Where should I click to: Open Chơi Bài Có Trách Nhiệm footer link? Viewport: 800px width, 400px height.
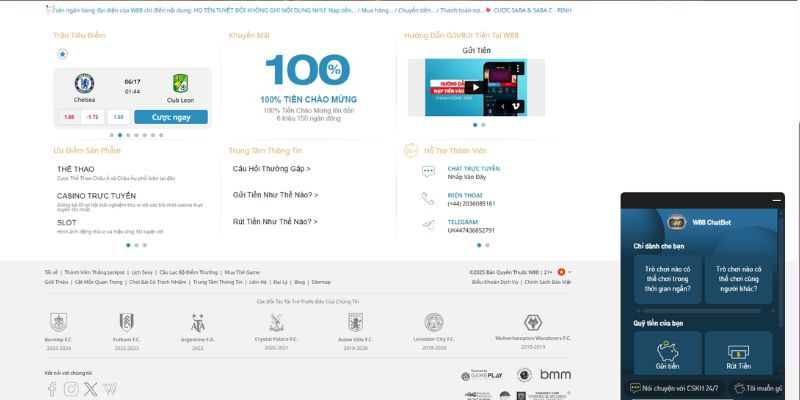pyautogui.click(x=158, y=282)
